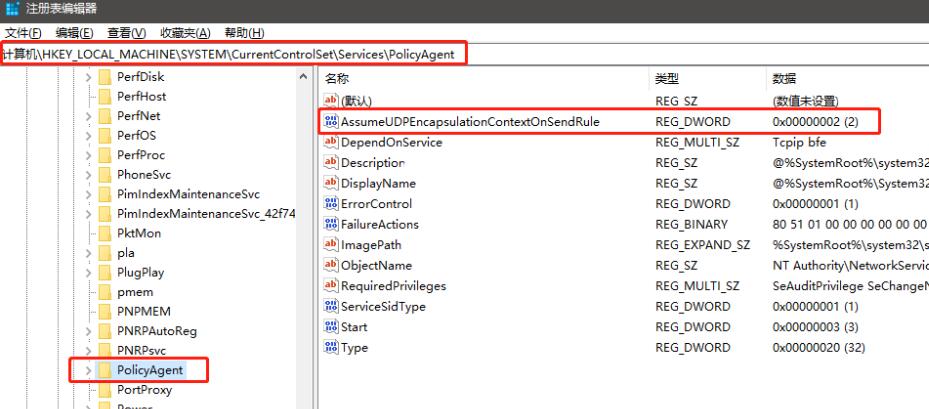Click the AssumeUDPEncapsulationContextOnSendRule DWORD icon
Image resolution: width=929 pixels, height=409 pixels.
point(331,122)
